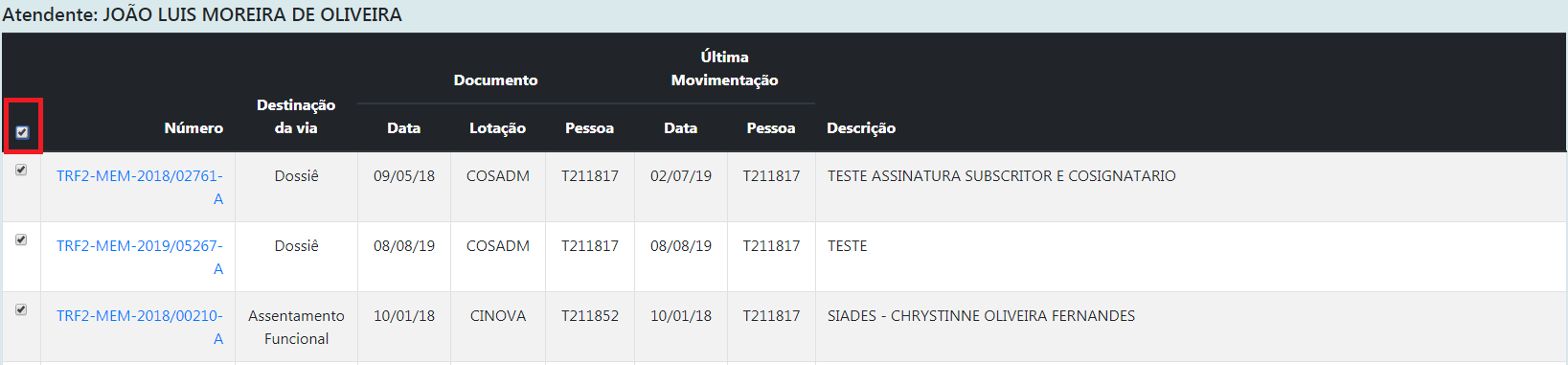Click the Destinação da via column header
The image size is (1568, 365).
(x=296, y=116)
